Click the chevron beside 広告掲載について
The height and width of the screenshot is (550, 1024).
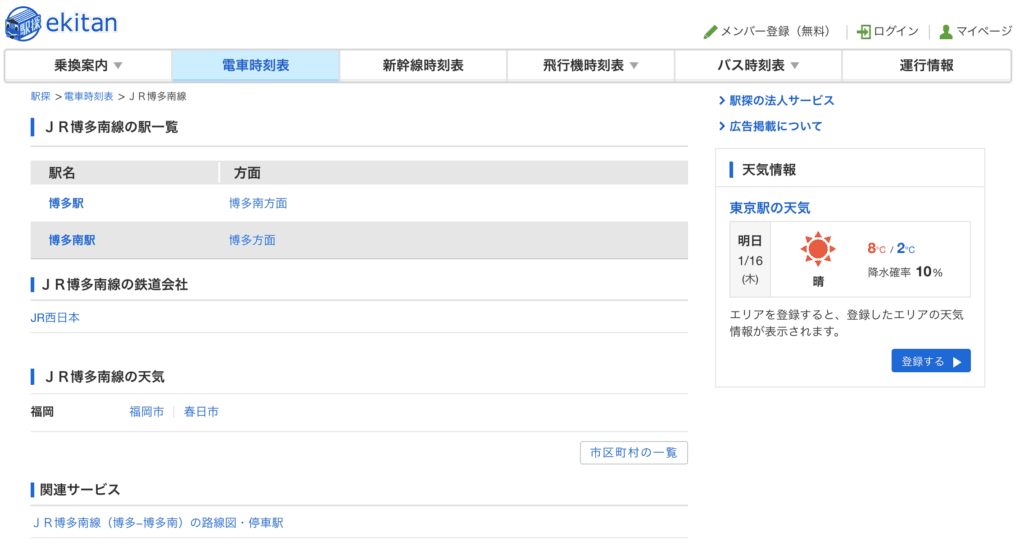tap(722, 127)
